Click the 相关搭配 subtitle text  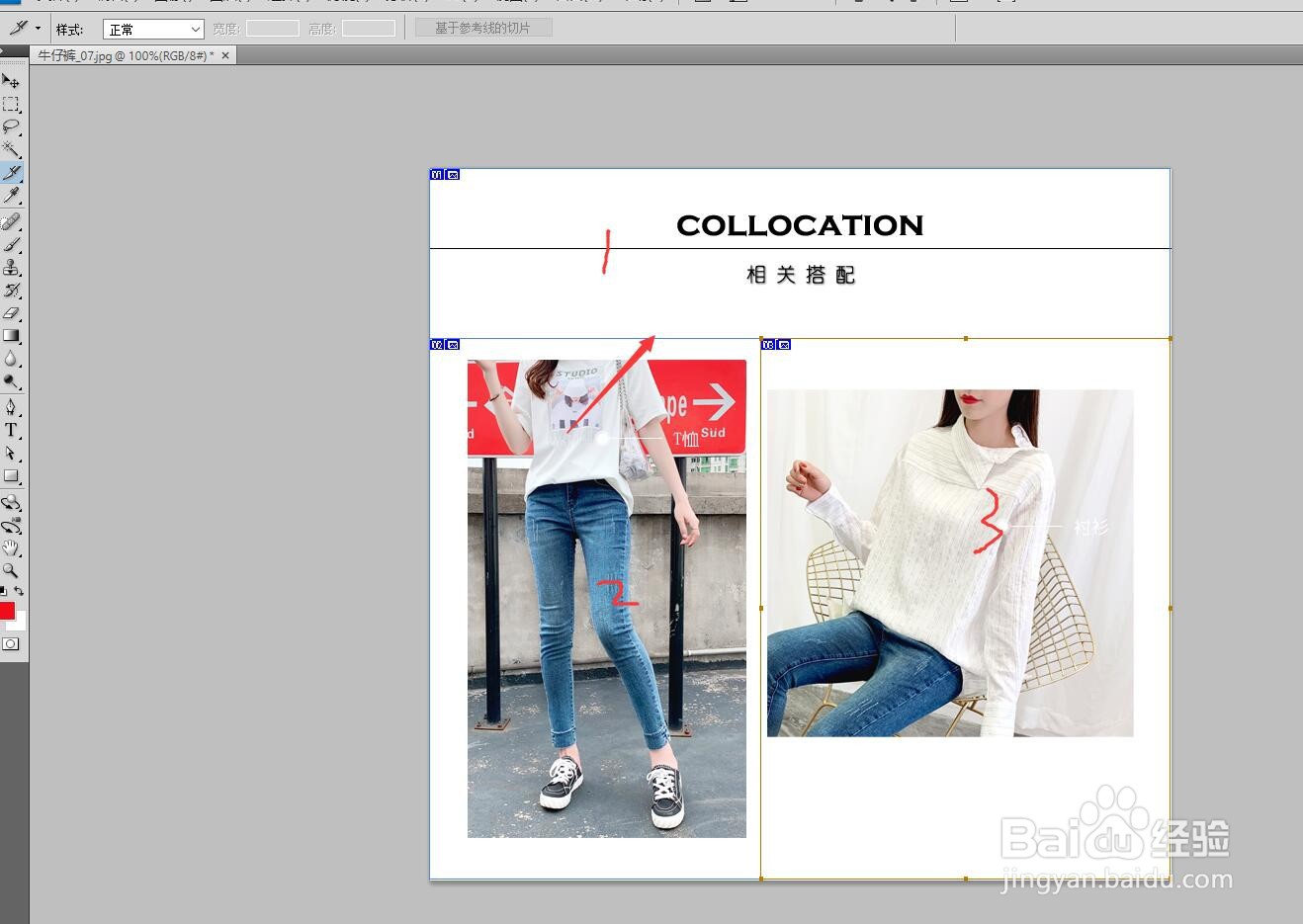800,275
